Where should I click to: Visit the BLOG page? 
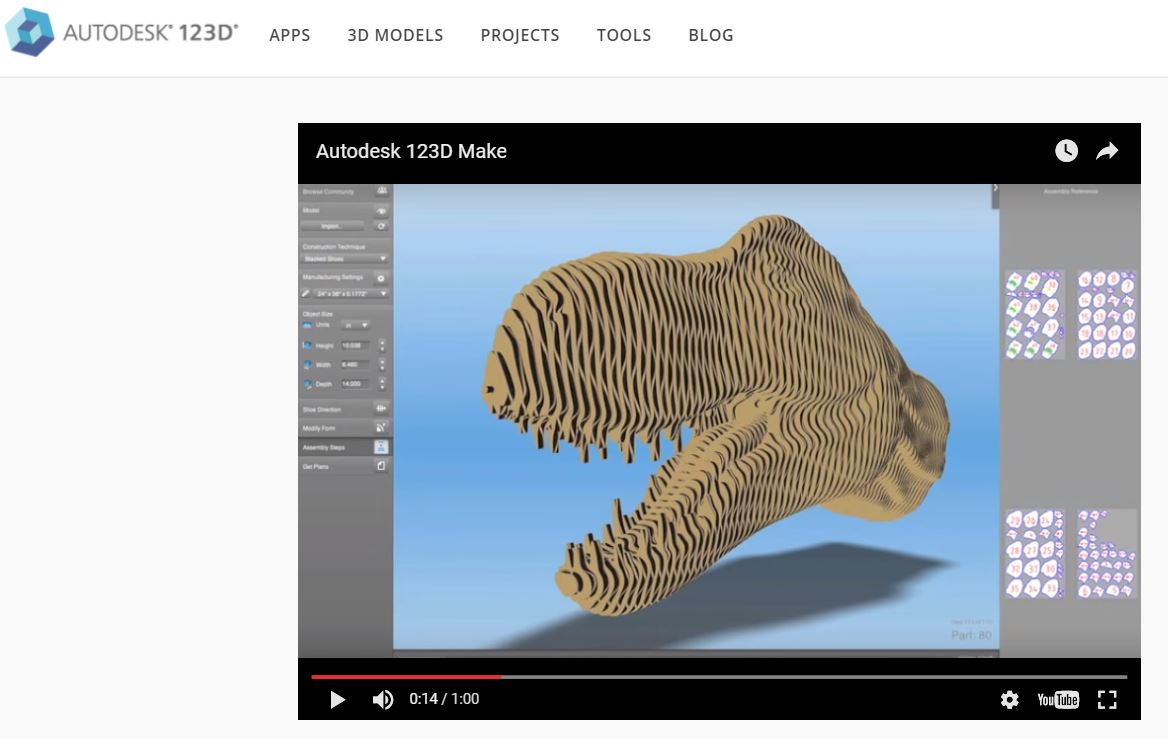point(711,35)
